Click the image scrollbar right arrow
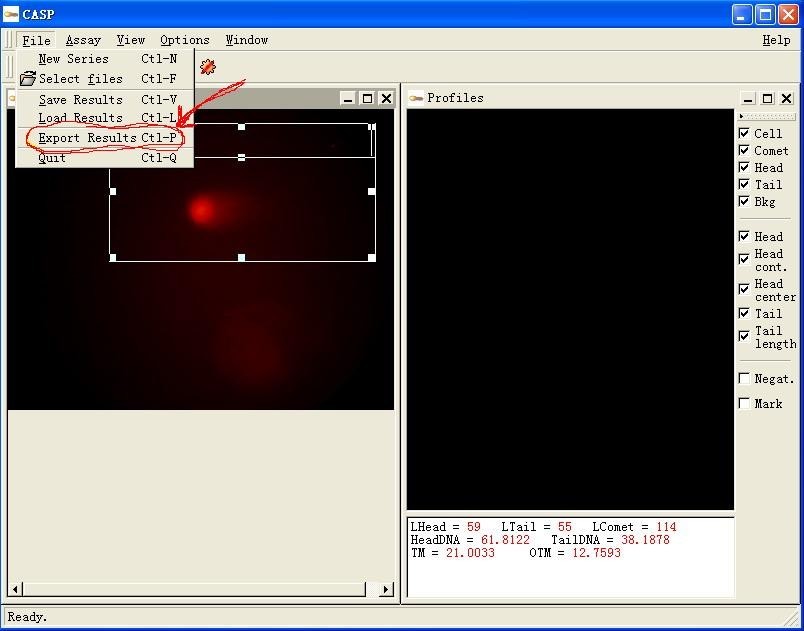This screenshot has width=804, height=631. click(386, 590)
